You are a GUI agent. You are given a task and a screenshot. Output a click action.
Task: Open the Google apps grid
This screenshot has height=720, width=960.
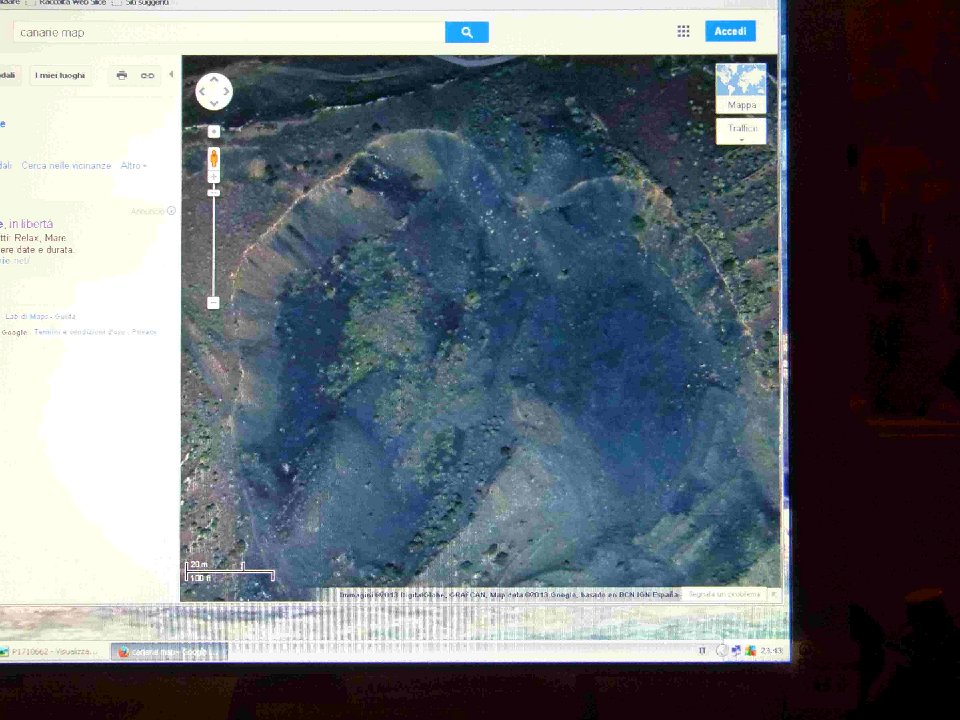pyautogui.click(x=683, y=31)
